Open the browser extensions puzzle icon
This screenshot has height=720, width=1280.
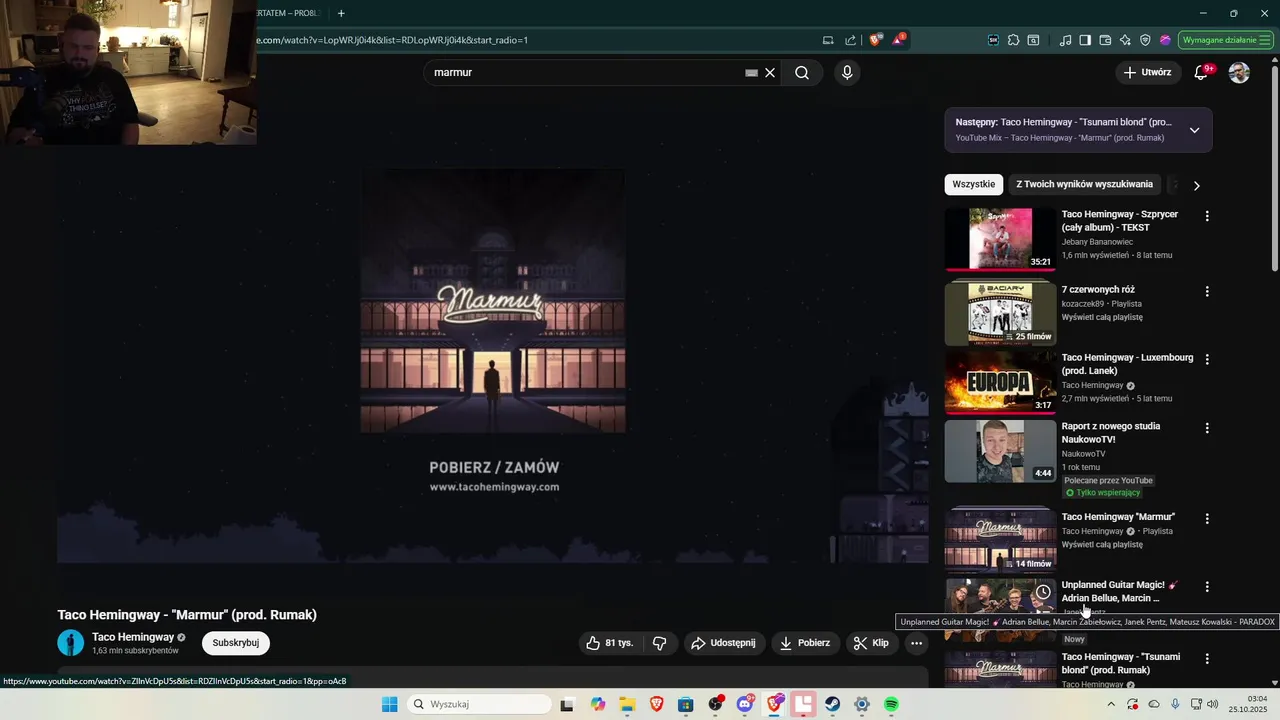tap(1013, 40)
